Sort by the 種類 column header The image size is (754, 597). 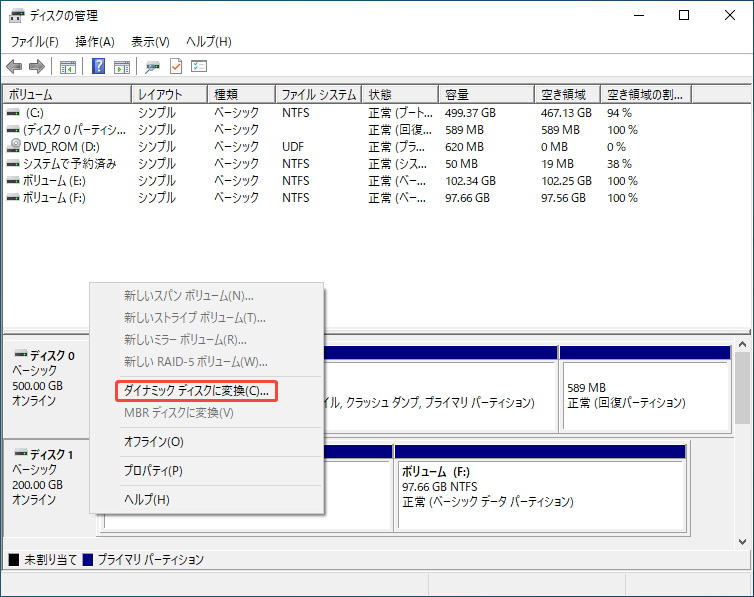coord(242,95)
